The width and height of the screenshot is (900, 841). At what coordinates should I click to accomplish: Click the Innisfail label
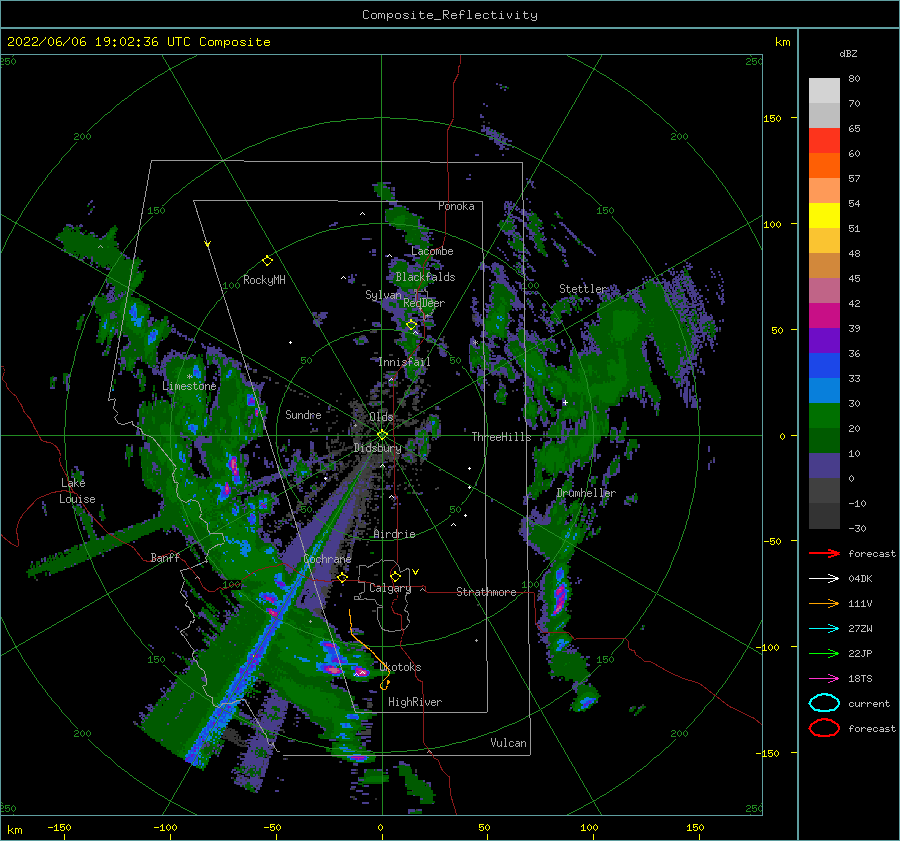click(404, 362)
